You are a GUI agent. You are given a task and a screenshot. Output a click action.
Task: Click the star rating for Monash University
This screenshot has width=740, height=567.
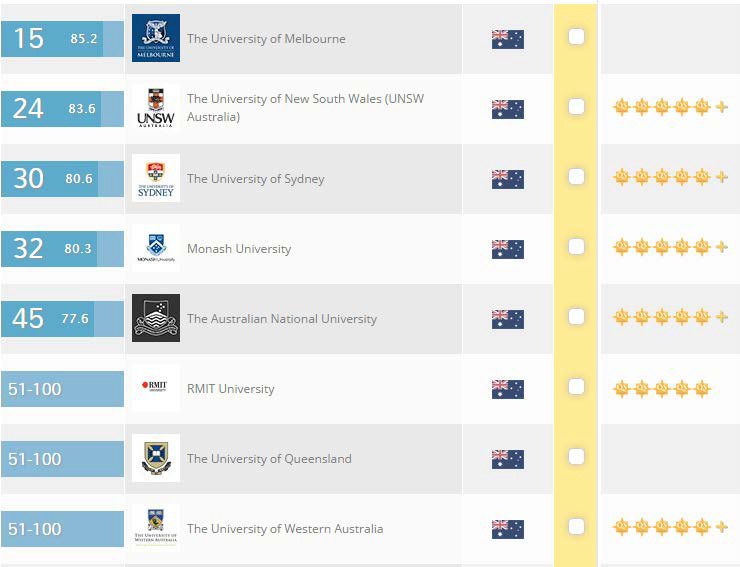click(x=669, y=248)
